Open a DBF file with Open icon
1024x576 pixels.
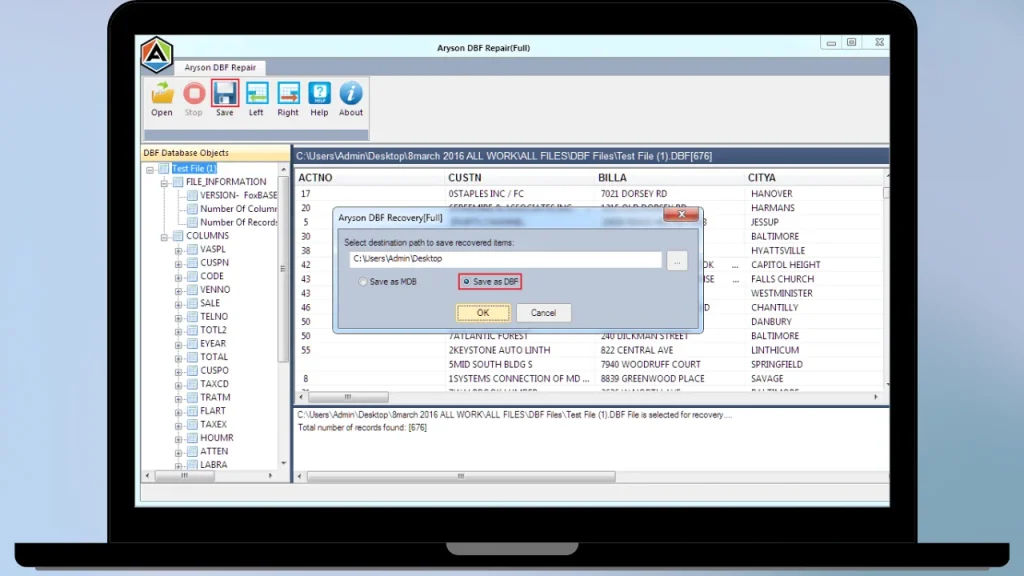(162, 94)
